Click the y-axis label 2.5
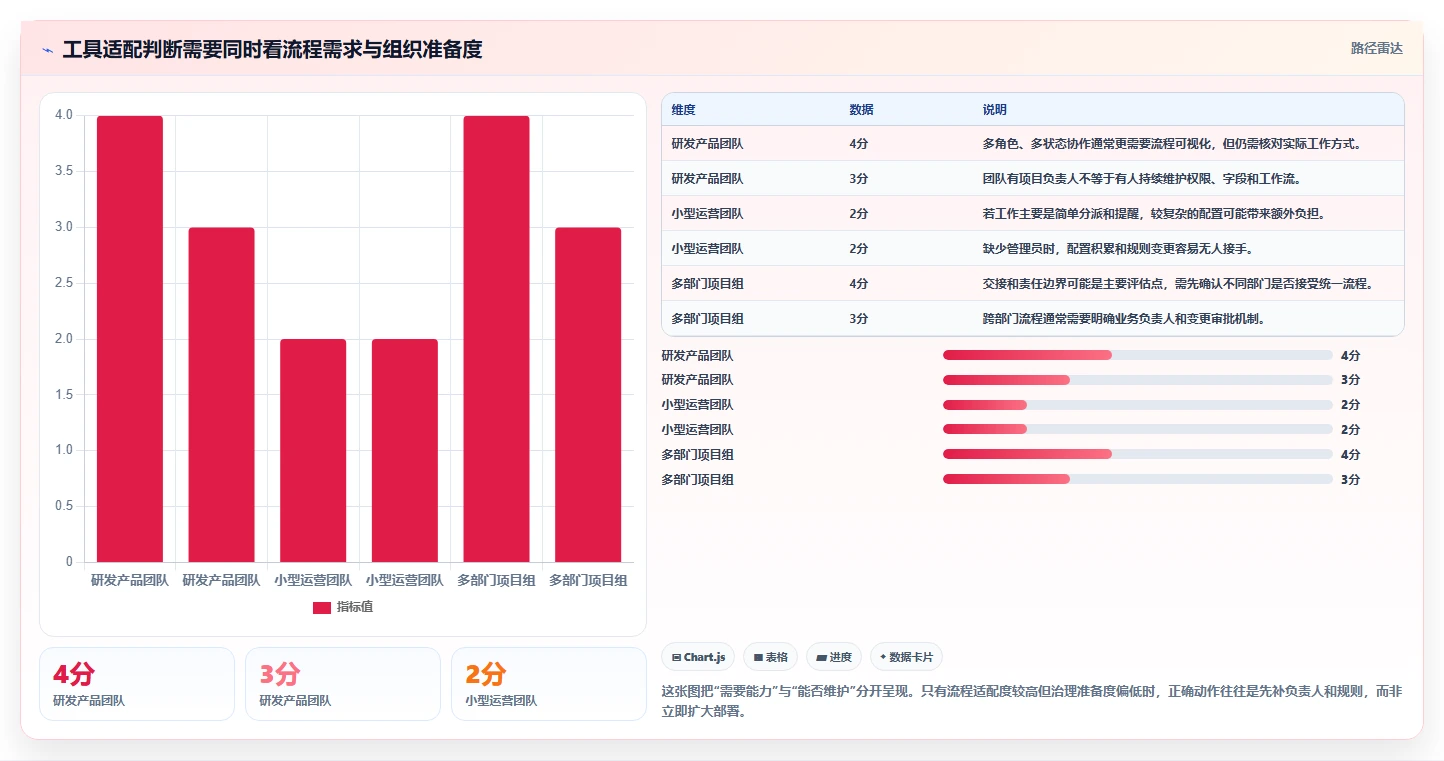The image size is (1444, 761). [x=63, y=283]
